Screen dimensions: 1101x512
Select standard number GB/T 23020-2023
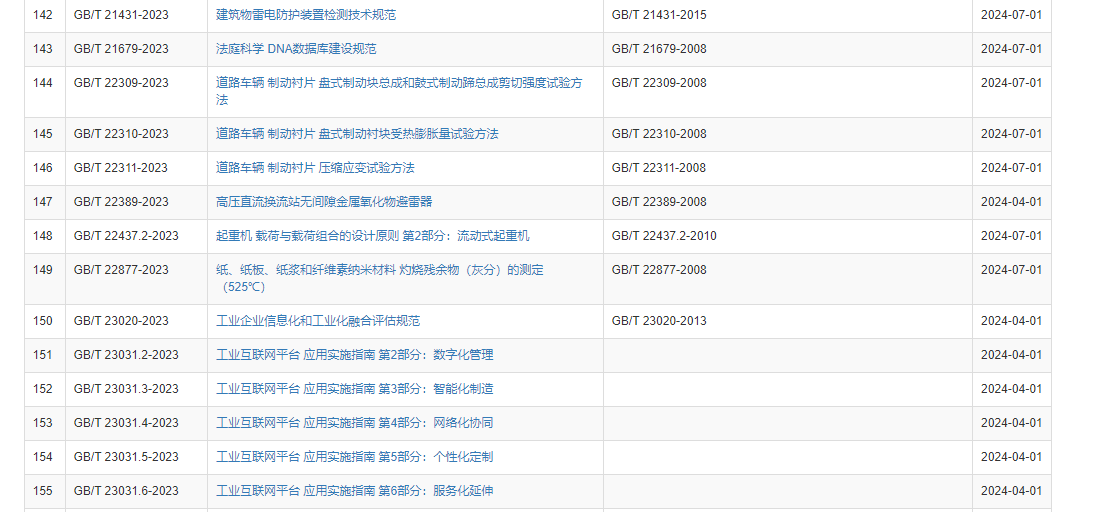(121, 321)
